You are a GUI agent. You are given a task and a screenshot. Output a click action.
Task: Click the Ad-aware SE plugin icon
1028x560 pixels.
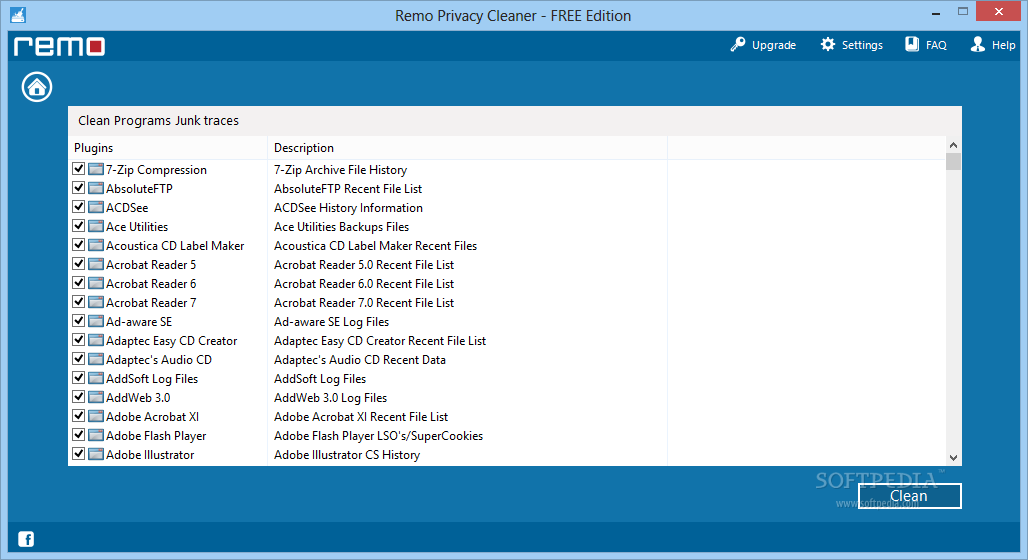pos(96,321)
